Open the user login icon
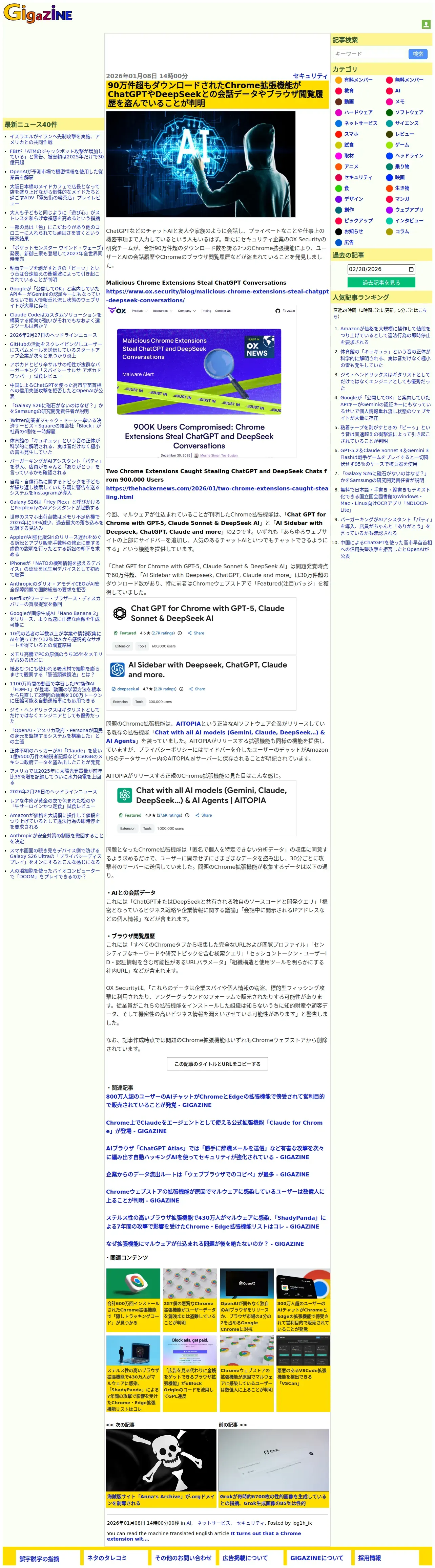 tap(426, 24)
